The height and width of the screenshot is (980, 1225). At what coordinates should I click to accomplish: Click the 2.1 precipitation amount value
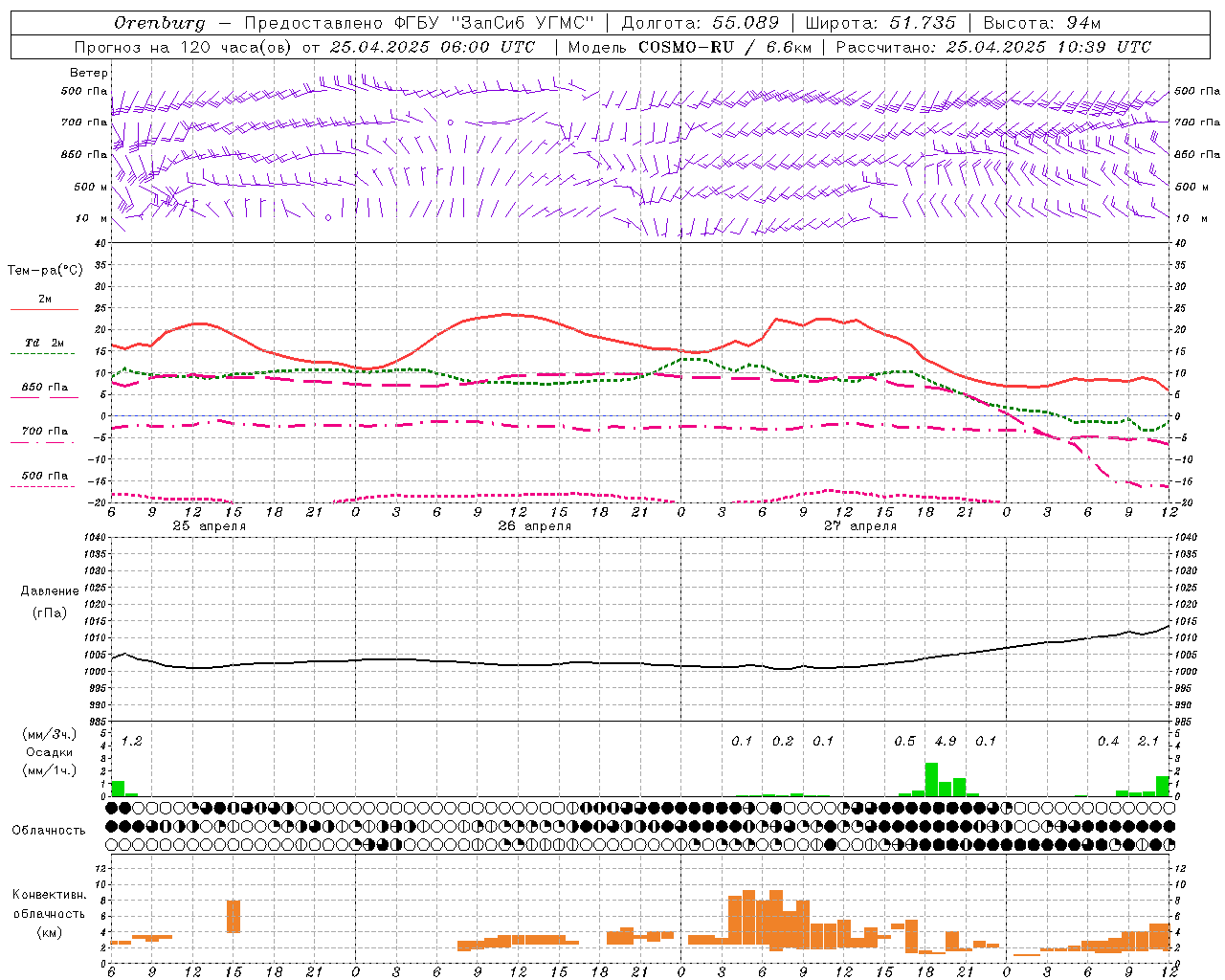1148,741
